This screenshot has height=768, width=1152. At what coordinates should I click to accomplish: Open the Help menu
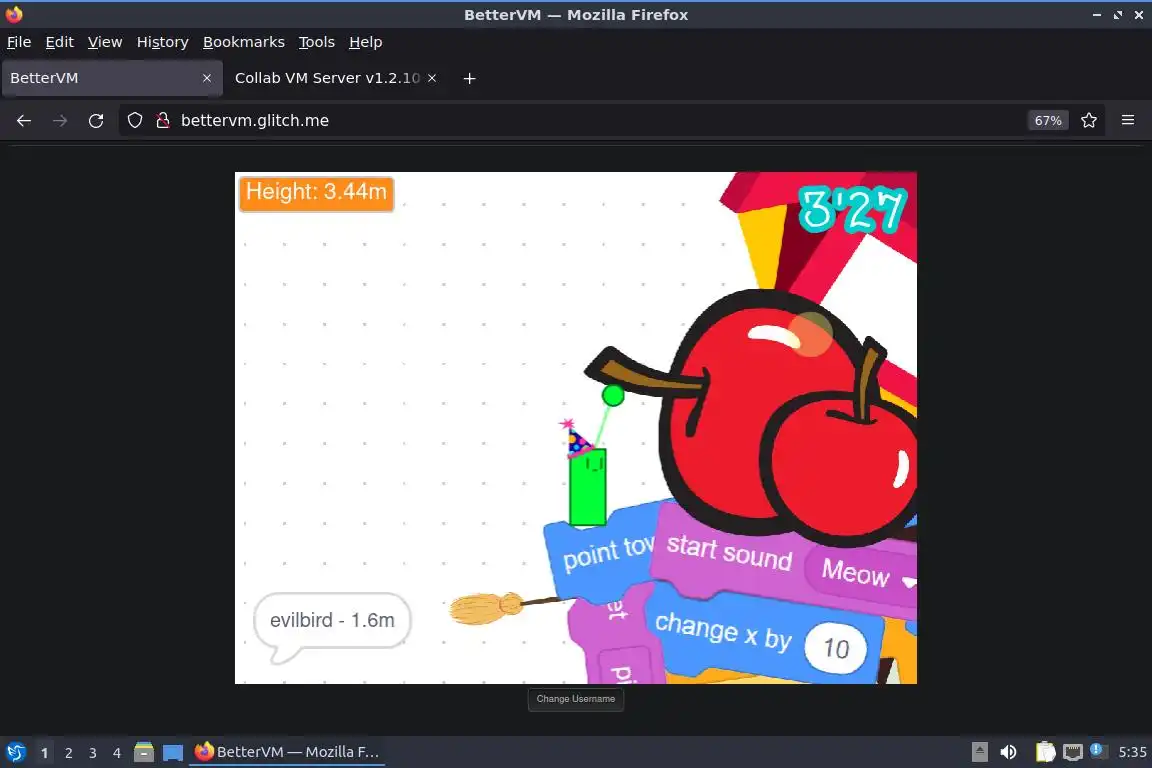pos(365,42)
